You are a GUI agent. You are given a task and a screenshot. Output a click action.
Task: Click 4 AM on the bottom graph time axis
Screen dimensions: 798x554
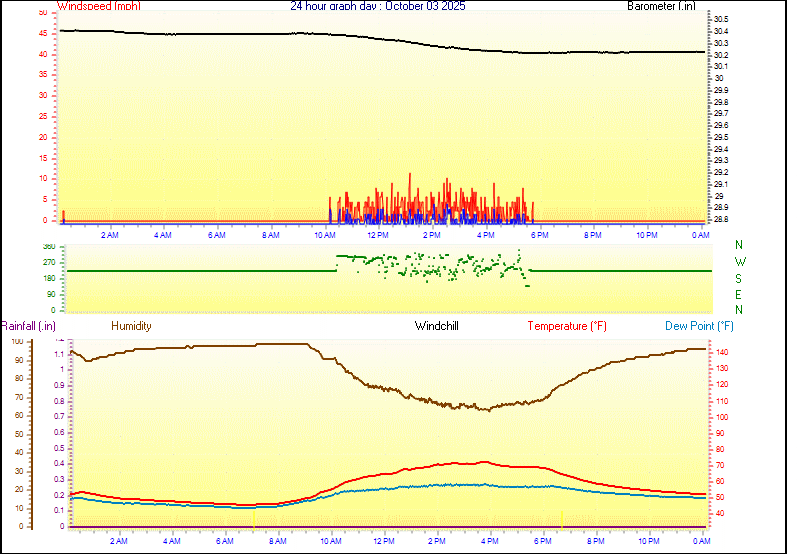tap(172, 541)
